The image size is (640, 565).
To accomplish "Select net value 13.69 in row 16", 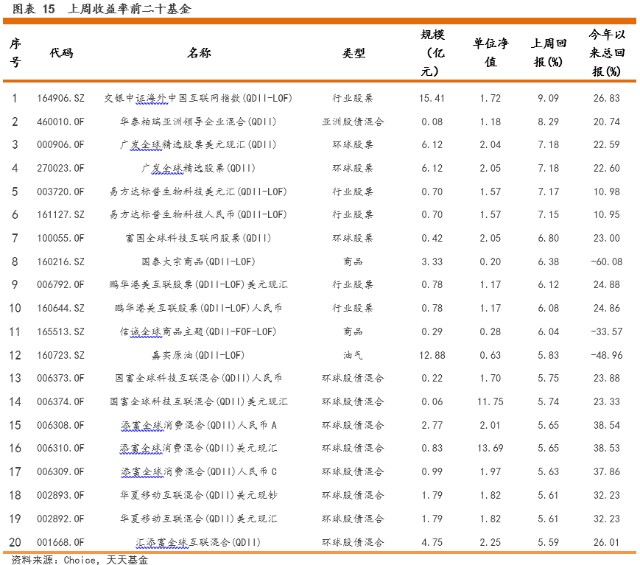I will 490,448.
